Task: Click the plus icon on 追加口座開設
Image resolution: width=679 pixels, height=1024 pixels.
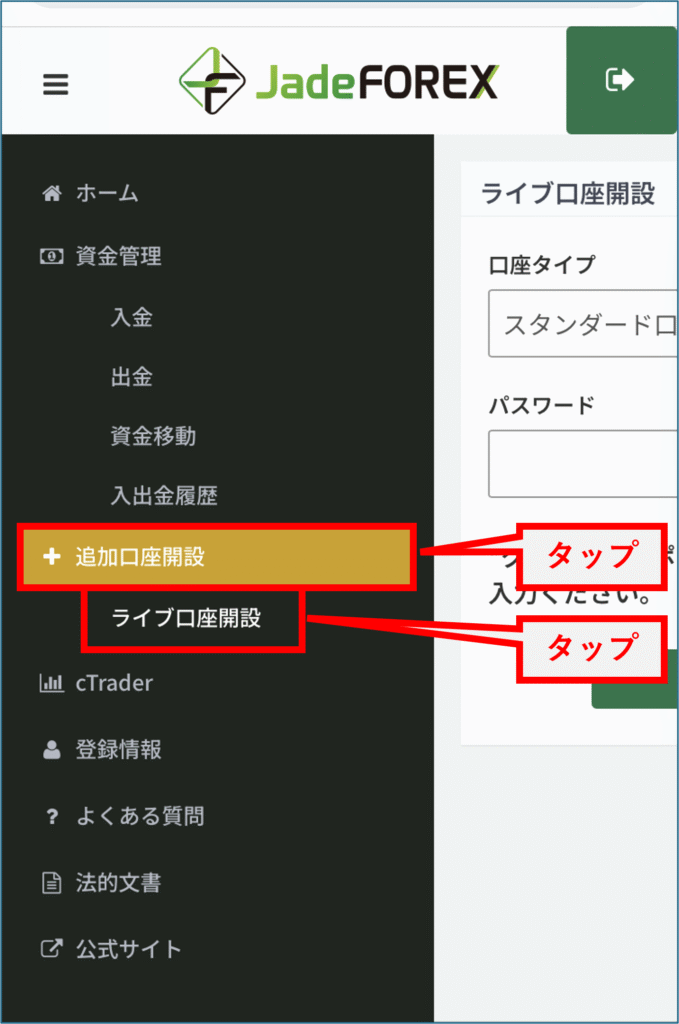Action: click(x=52, y=556)
